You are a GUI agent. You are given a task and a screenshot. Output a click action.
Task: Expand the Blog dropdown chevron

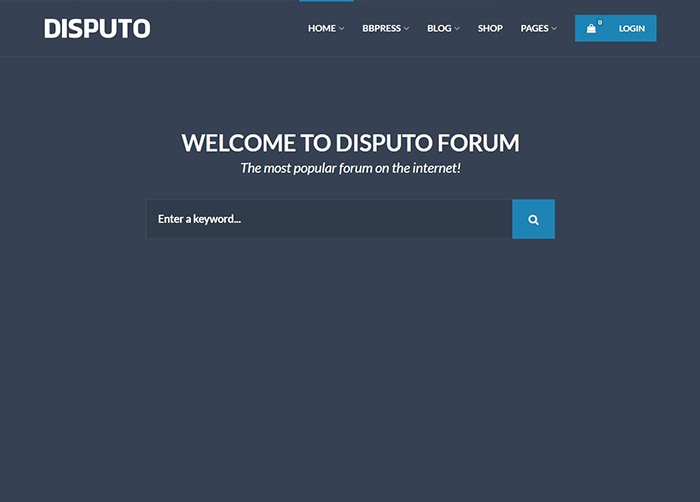(x=457, y=29)
